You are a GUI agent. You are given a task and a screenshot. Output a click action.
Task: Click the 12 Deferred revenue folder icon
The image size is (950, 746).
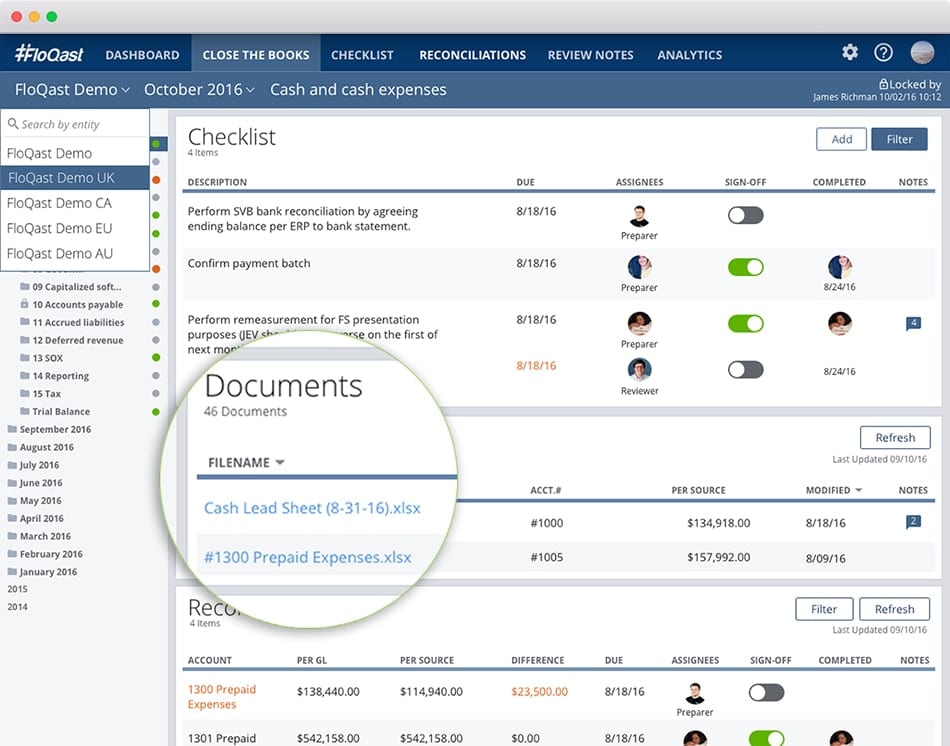[x=25, y=340]
